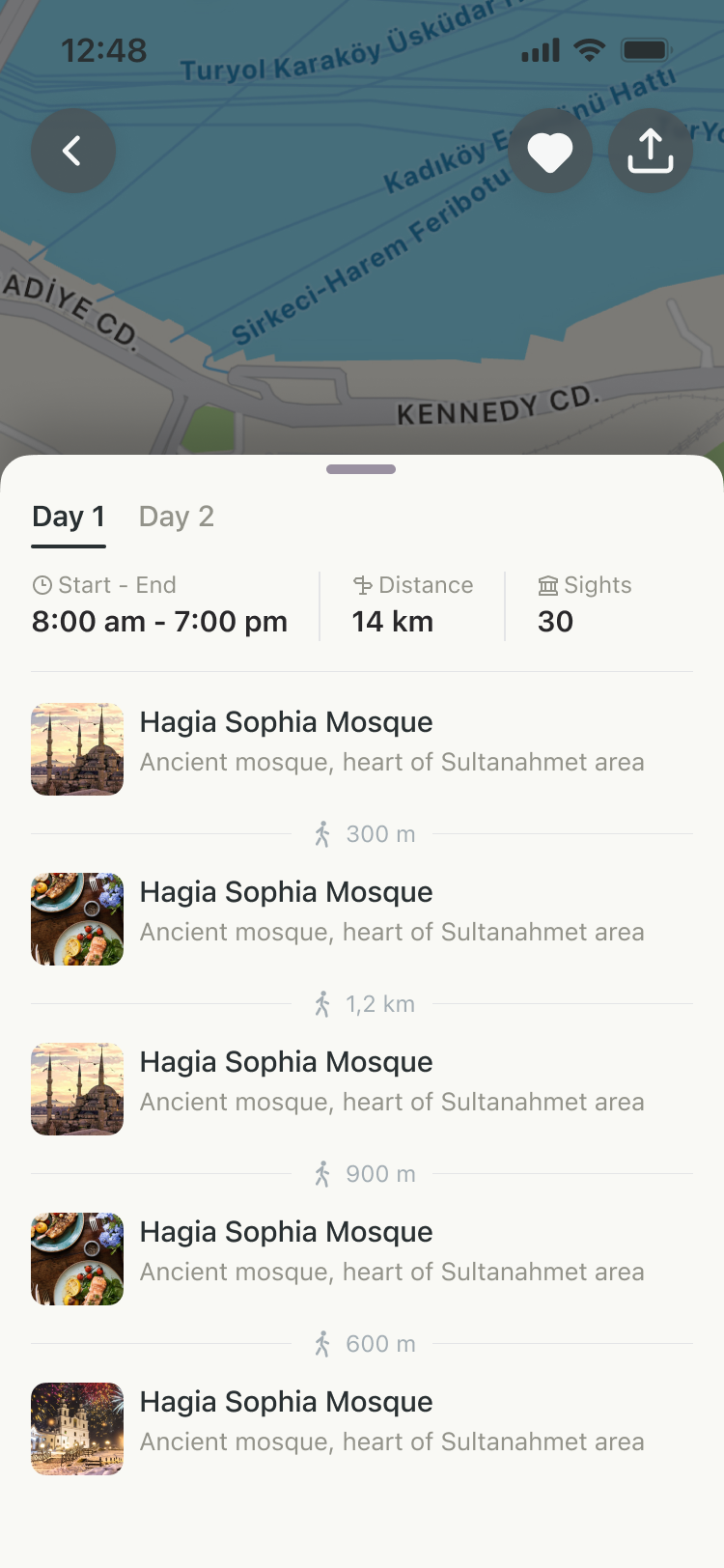Click the signpost icon next to Distance

[x=363, y=585]
